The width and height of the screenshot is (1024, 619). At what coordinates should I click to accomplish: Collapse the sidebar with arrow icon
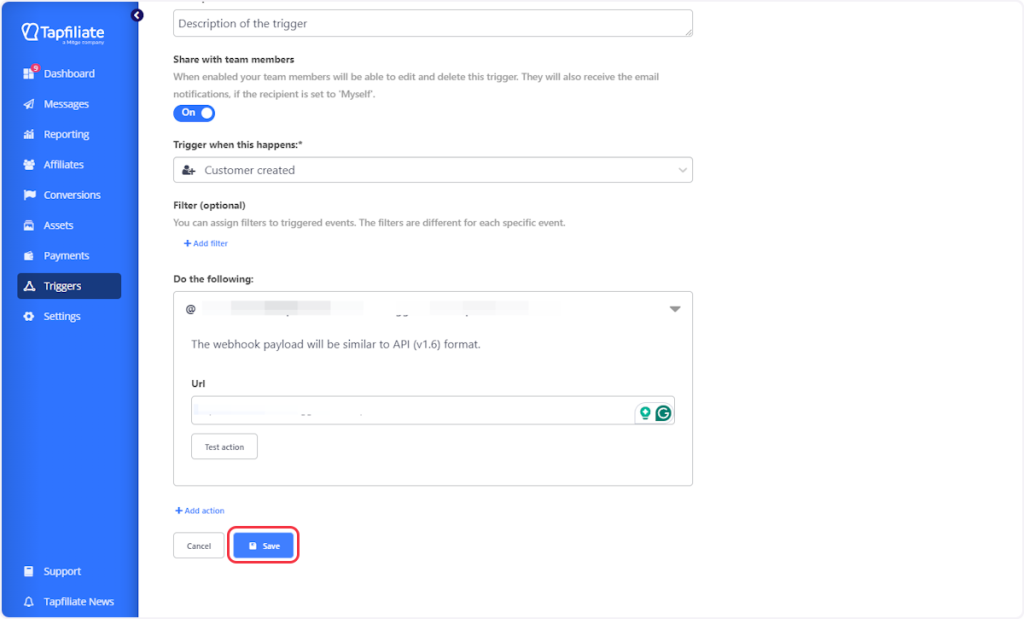(x=137, y=15)
